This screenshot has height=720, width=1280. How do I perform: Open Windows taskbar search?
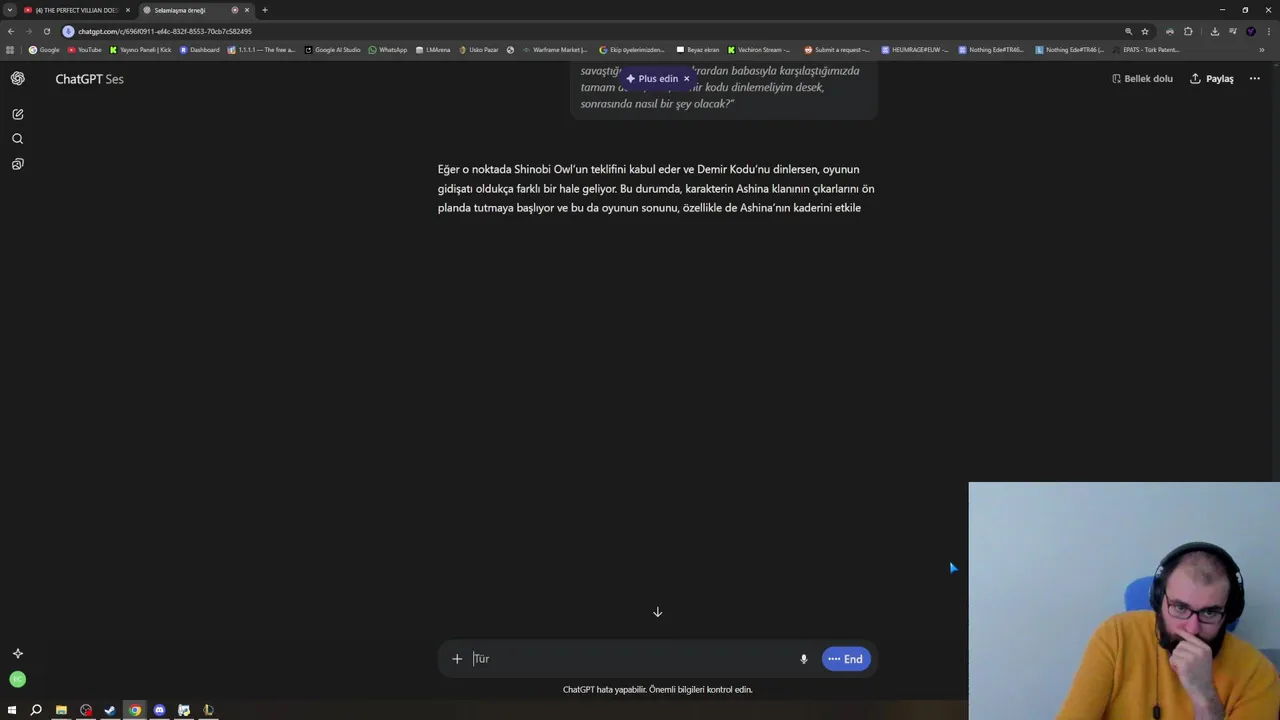click(36, 710)
